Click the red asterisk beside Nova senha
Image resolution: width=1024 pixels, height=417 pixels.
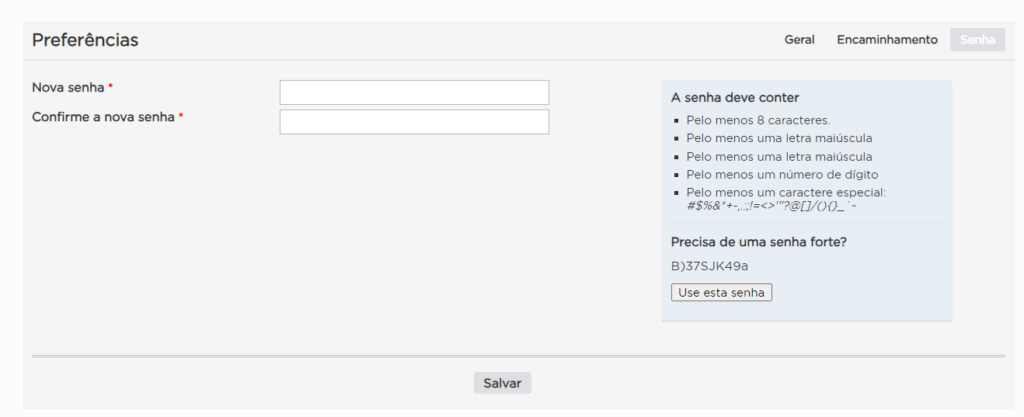click(111, 87)
